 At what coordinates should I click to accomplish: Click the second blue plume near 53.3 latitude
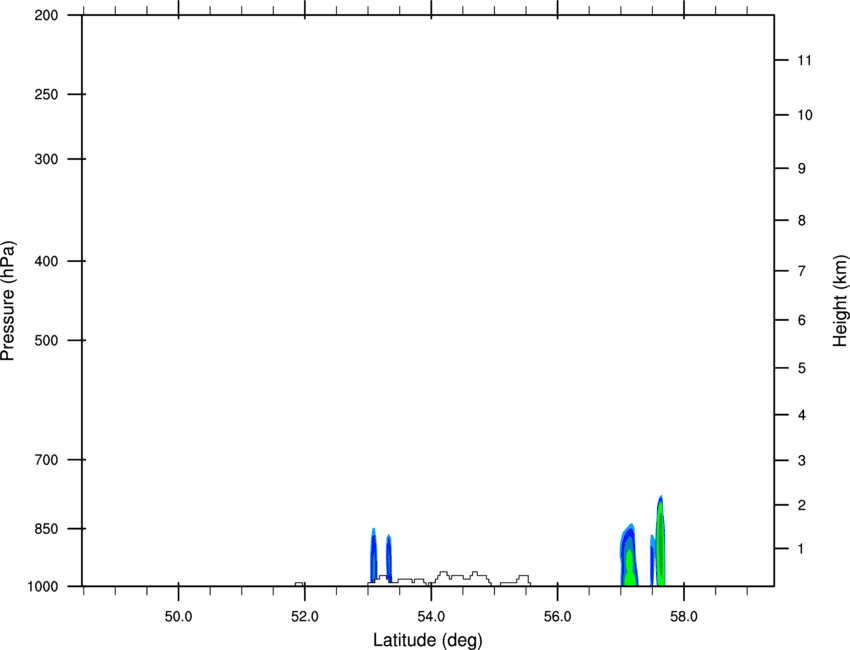[x=389, y=557]
